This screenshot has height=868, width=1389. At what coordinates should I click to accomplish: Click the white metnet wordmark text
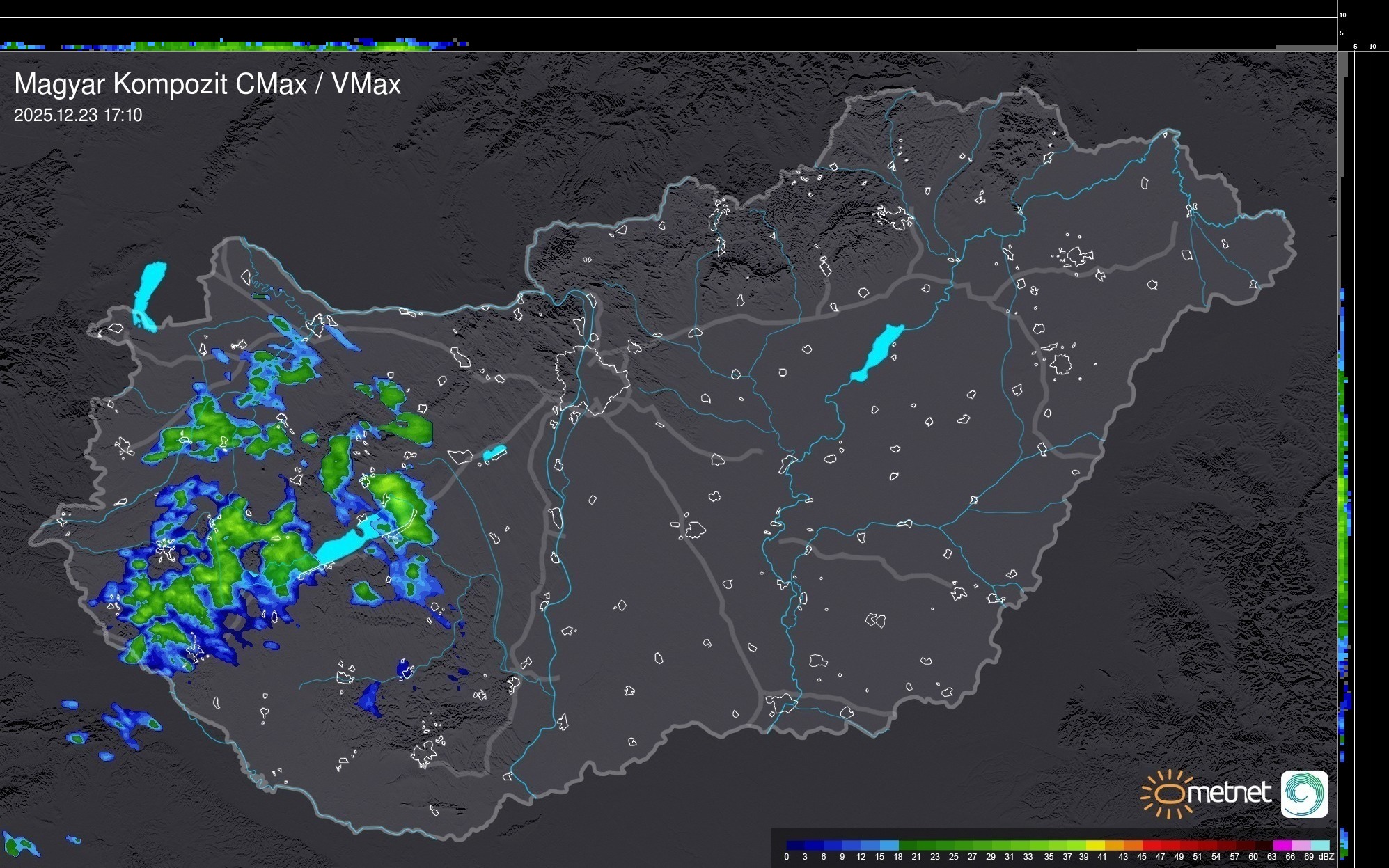click(x=1230, y=793)
